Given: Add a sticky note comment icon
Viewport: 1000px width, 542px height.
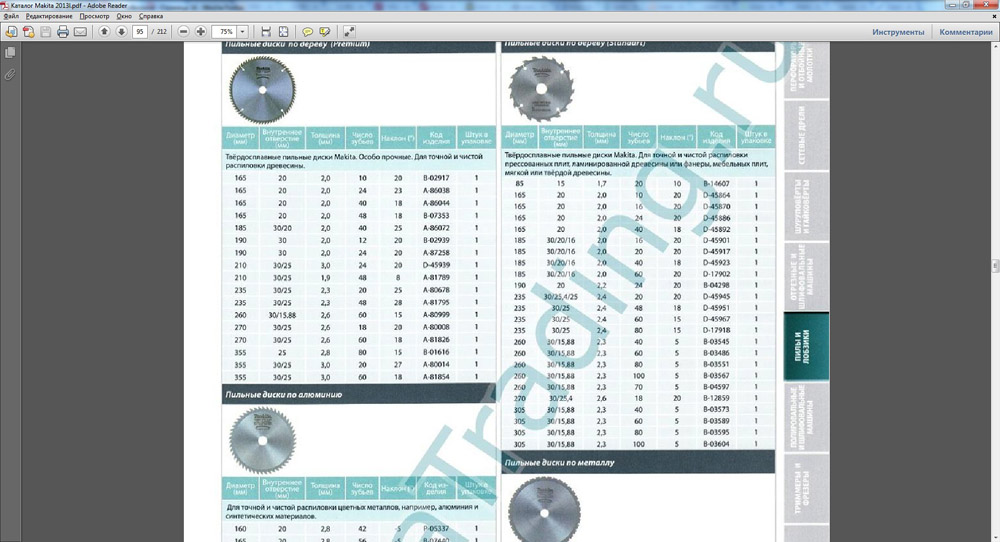Looking at the screenshot, I should (307, 31).
